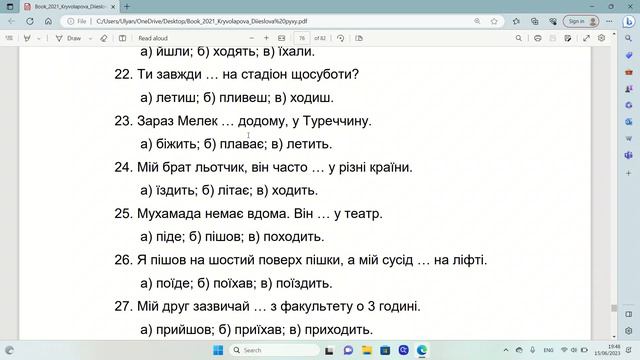Select the Highlight tool
The image size is (640, 360).
pyautogui.click(x=27, y=38)
